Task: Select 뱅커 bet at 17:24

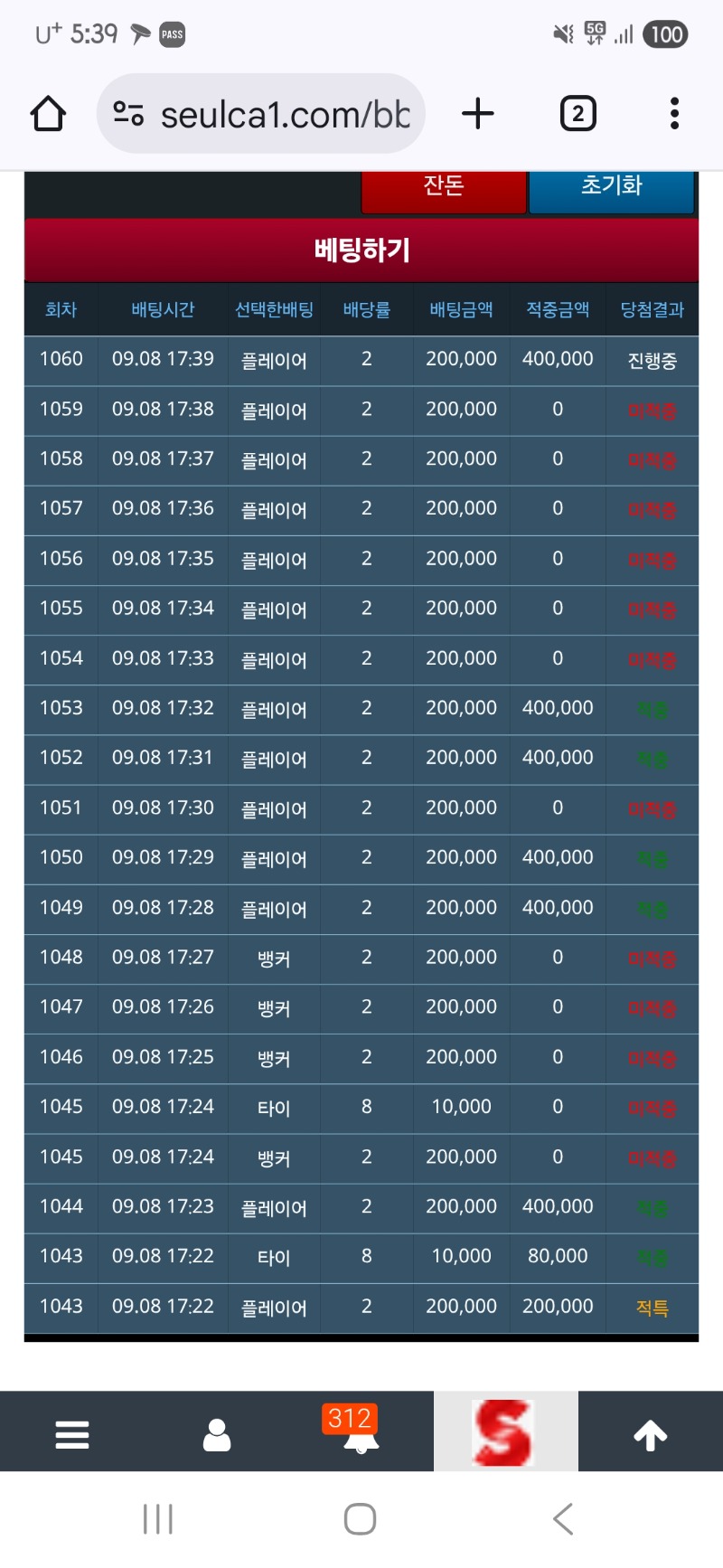Action: point(274,1158)
